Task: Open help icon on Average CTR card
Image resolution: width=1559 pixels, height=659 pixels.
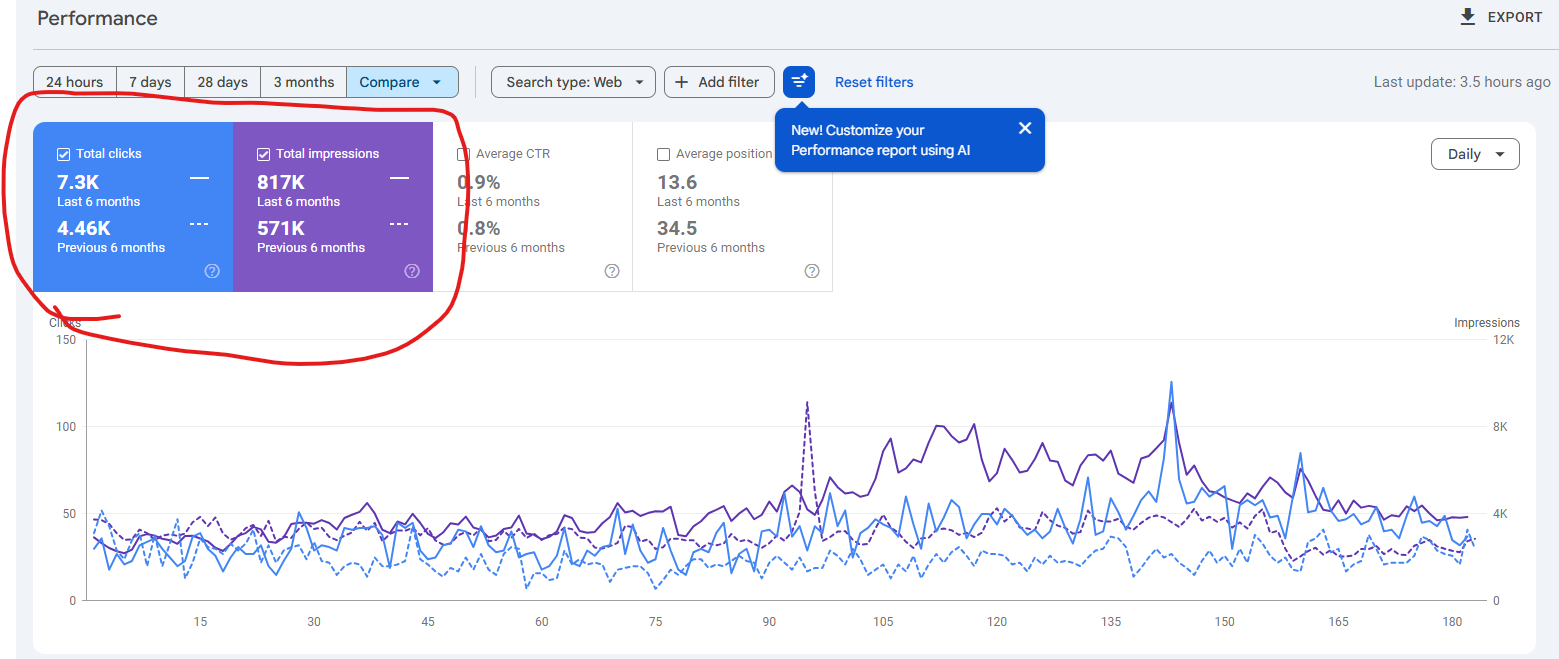Action: [612, 271]
